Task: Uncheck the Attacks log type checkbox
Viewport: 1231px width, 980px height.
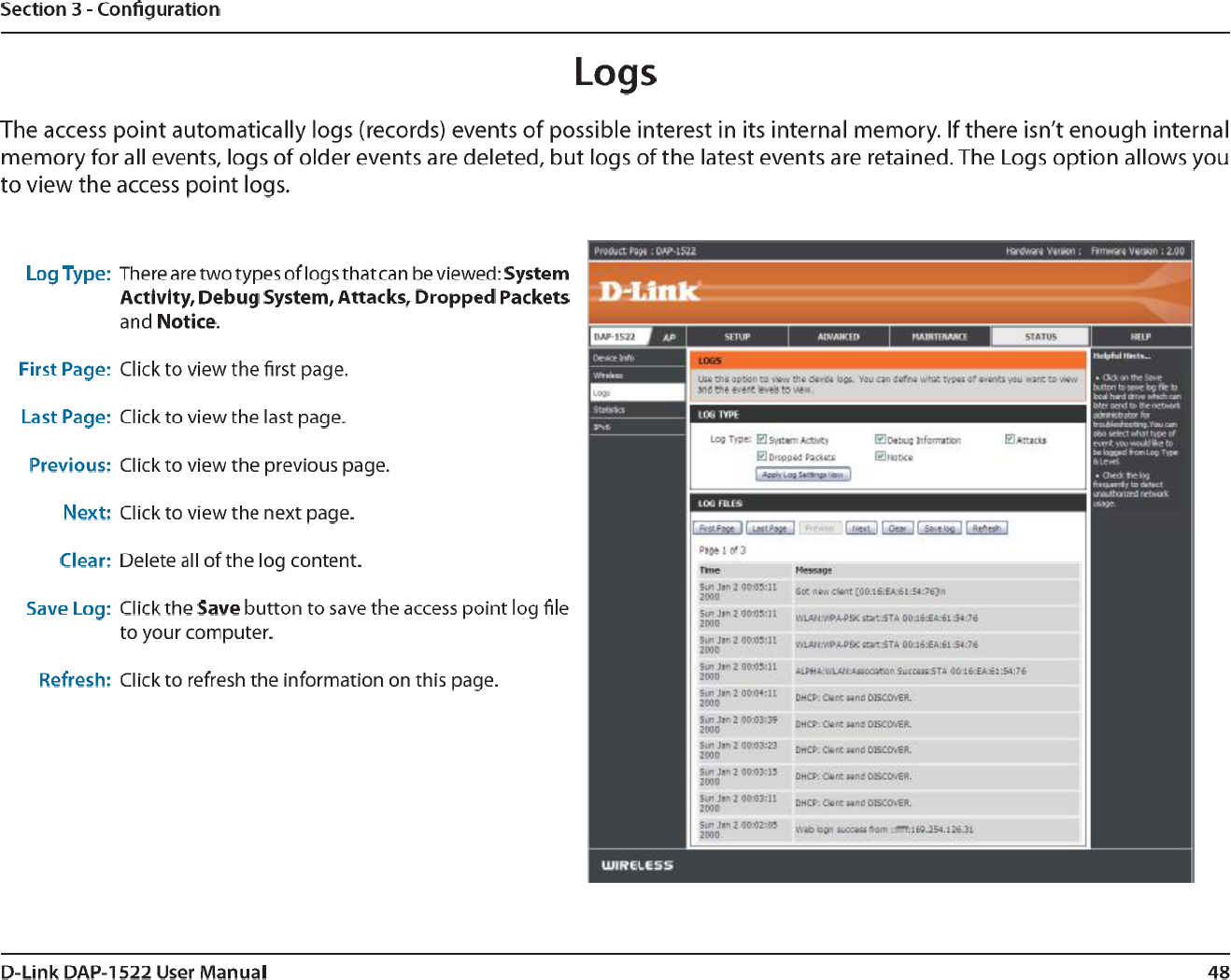Action: 1010,439
